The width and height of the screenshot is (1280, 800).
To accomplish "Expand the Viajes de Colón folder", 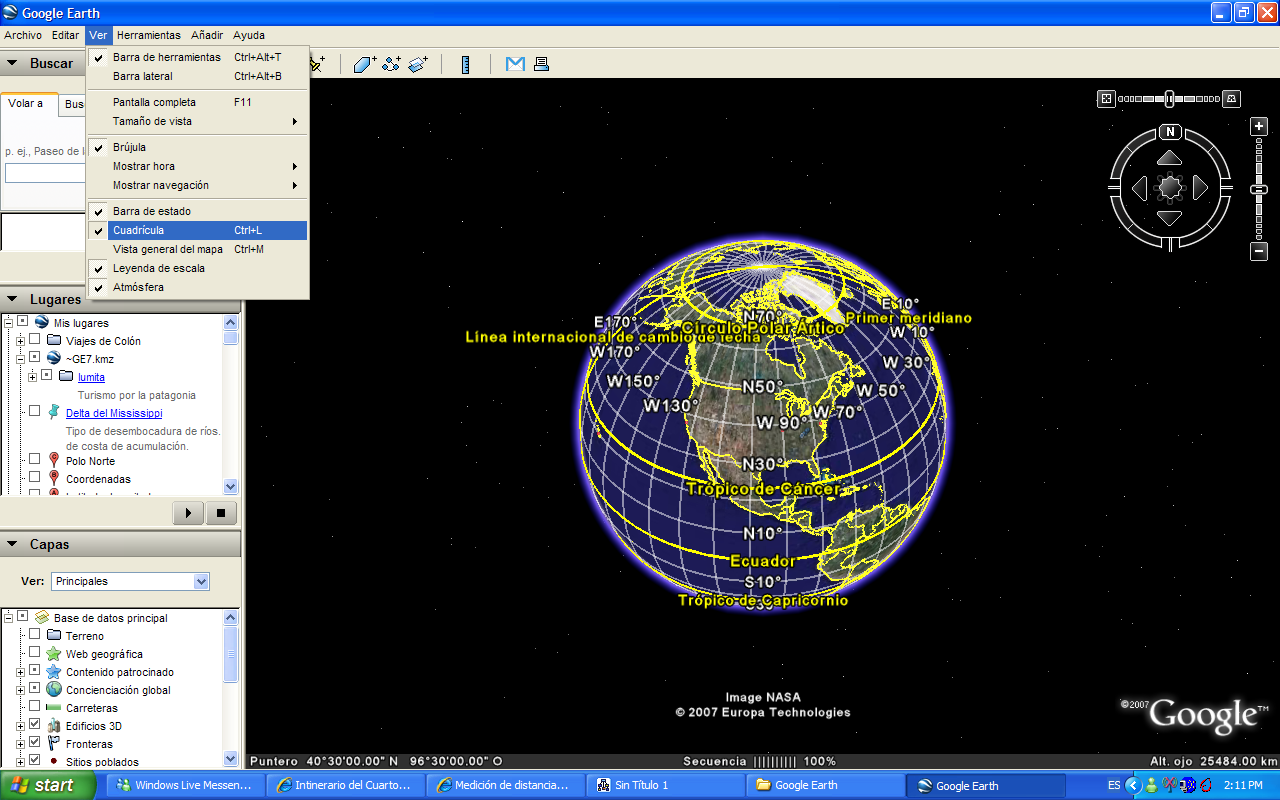I will click(20, 341).
